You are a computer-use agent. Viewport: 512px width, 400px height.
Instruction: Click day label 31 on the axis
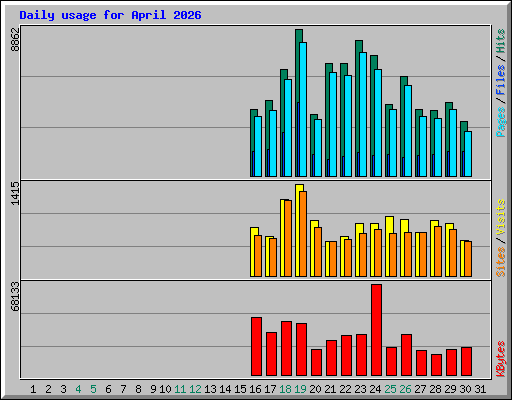point(480,389)
